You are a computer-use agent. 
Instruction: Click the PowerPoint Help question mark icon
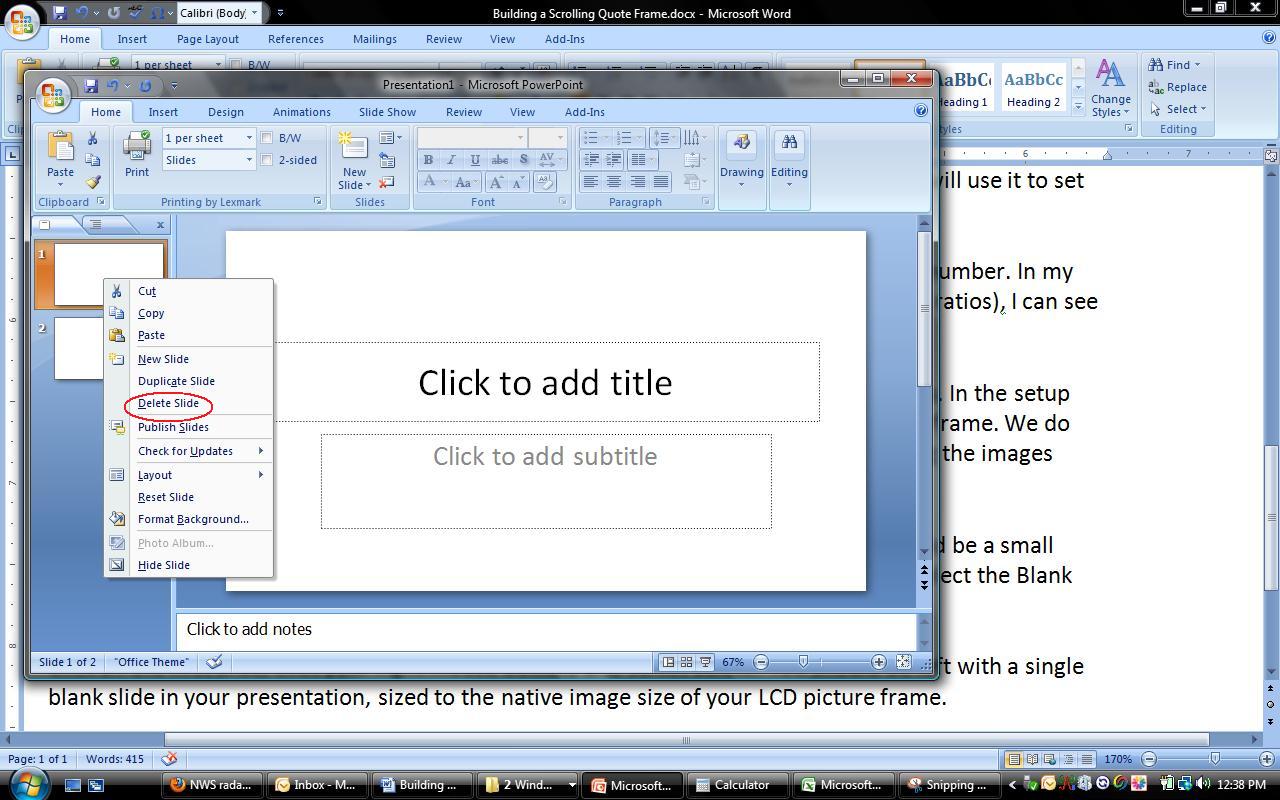click(921, 111)
